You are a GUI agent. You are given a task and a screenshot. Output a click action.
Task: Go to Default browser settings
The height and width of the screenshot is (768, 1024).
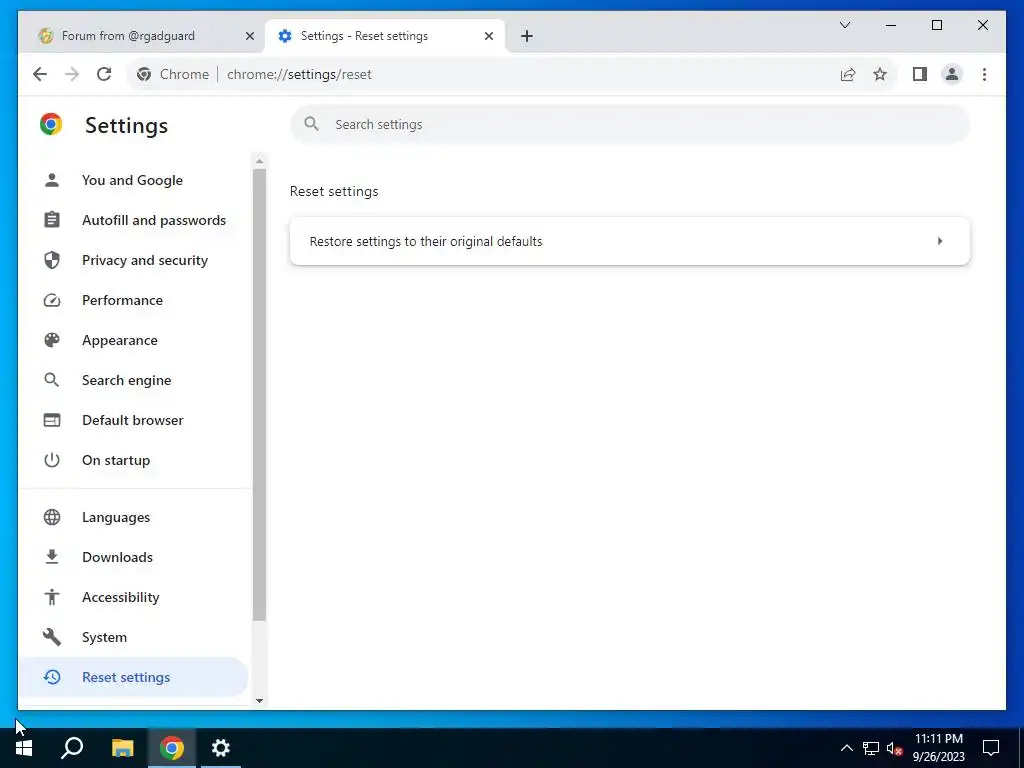pyautogui.click(x=133, y=420)
